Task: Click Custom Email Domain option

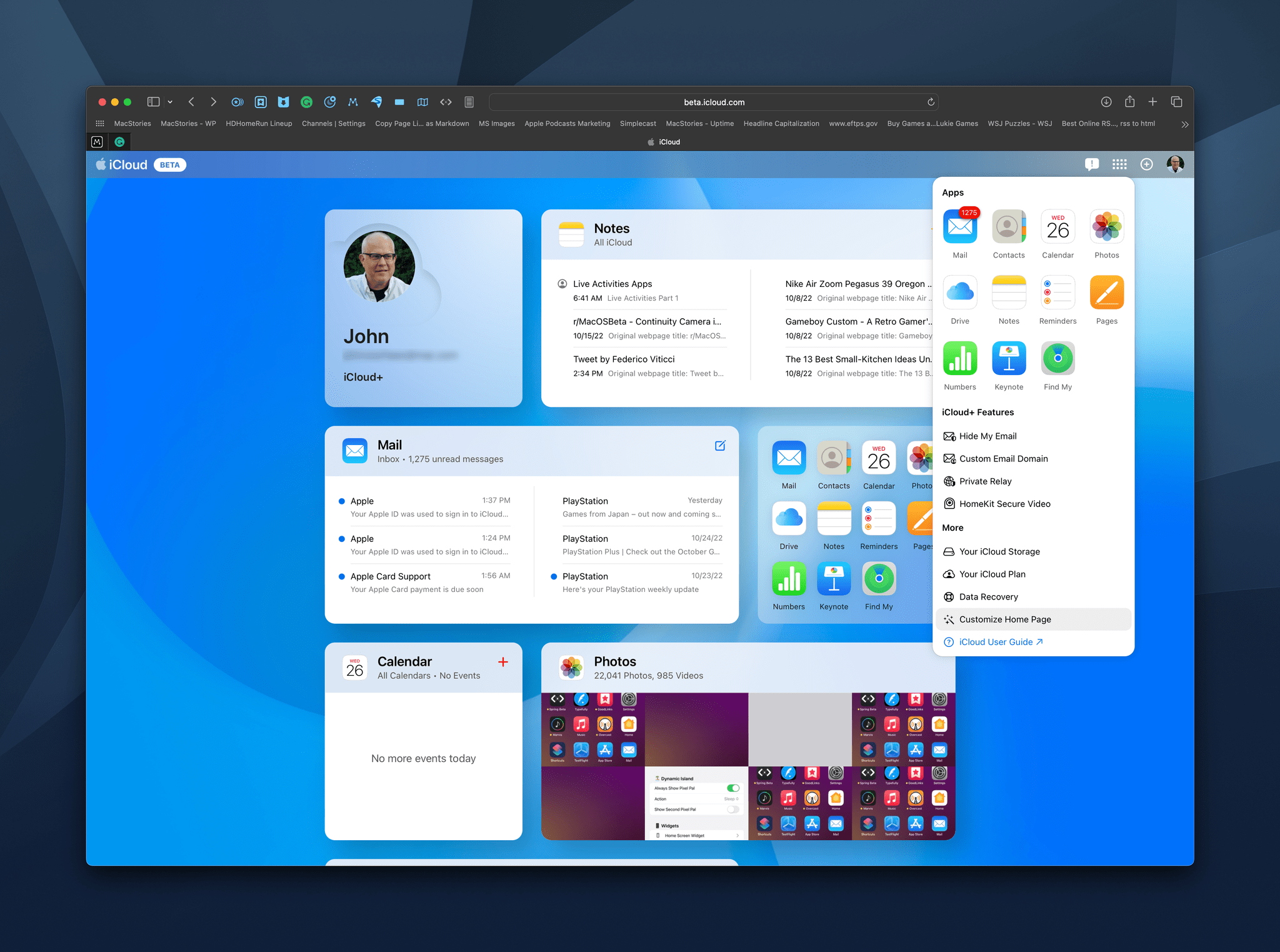Action: [x=1002, y=458]
